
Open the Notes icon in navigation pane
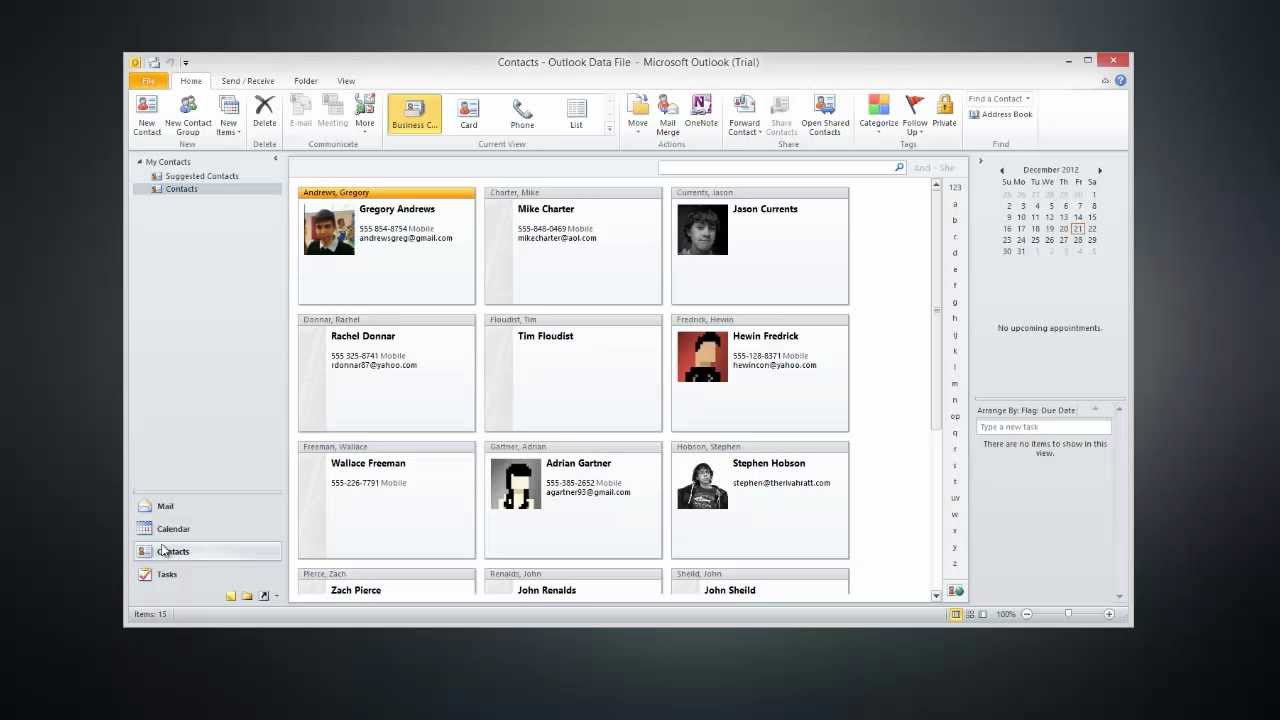click(231, 596)
